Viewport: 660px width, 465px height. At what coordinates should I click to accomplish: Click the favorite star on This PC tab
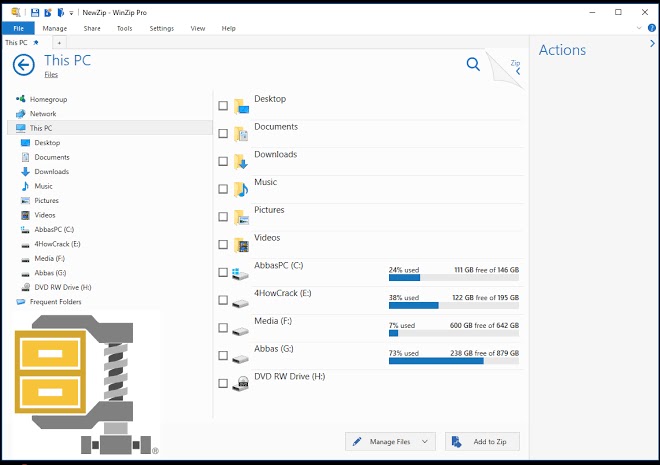pyautogui.click(x=36, y=43)
